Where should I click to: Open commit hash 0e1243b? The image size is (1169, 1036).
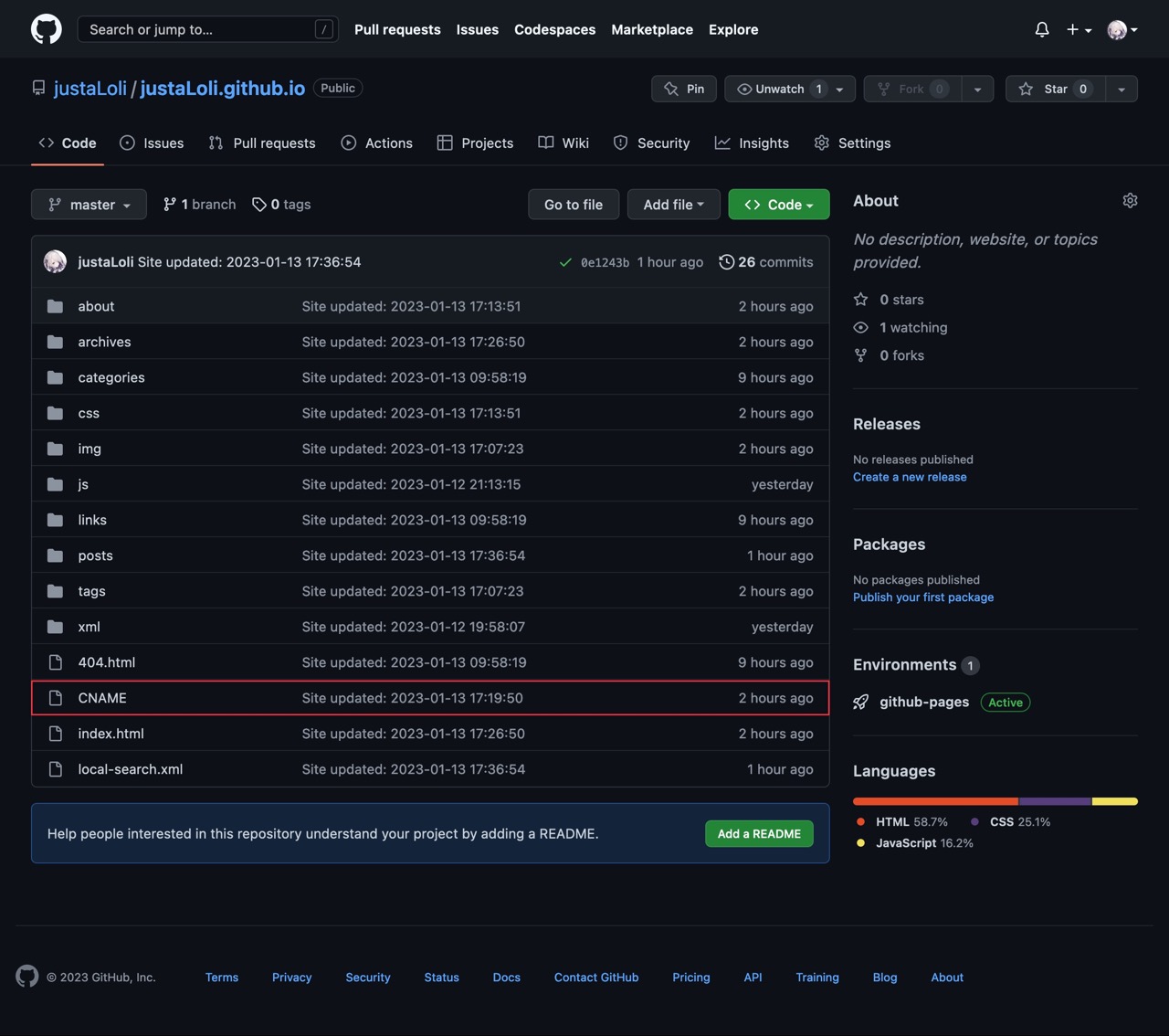[605, 263]
